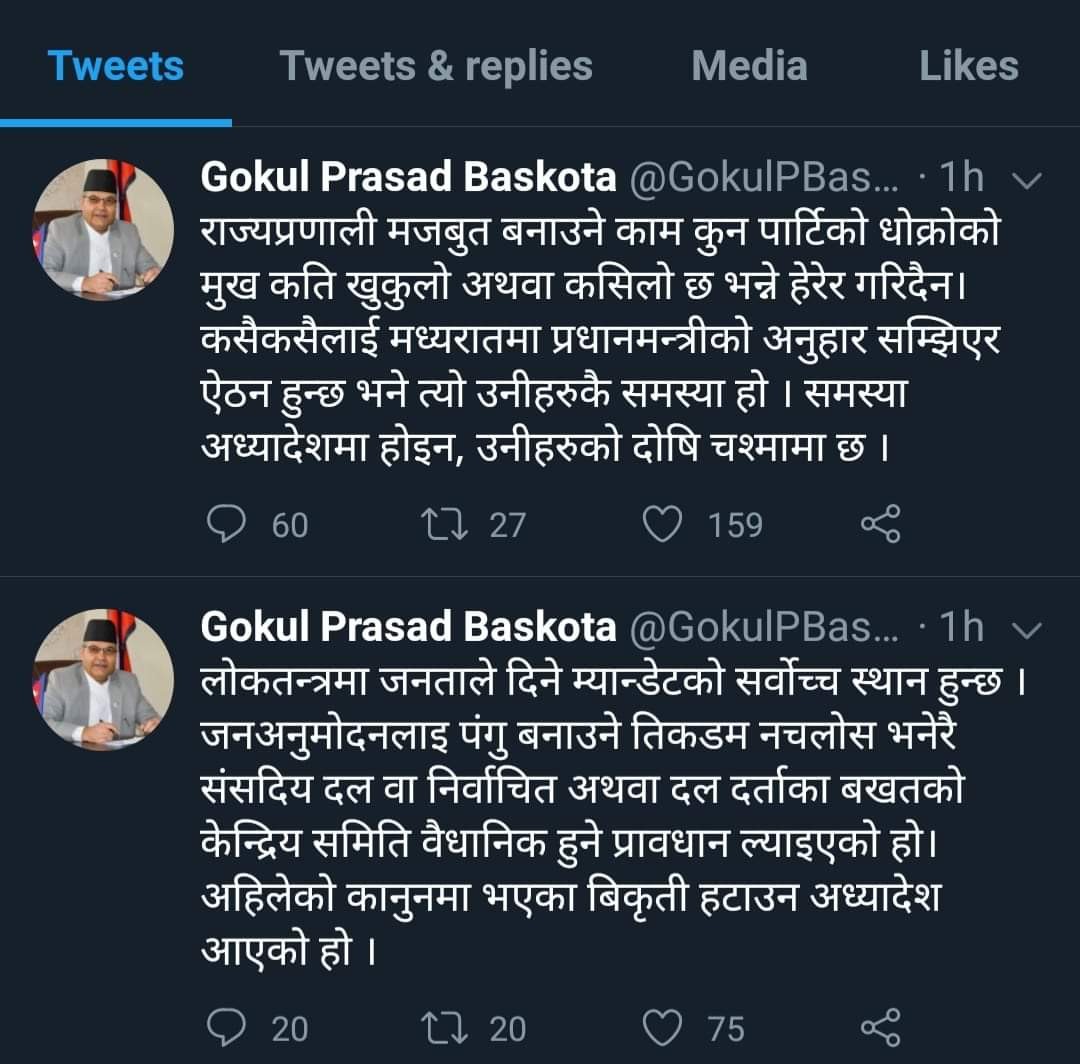Open the second tweet's dropdown arrow menu
The height and width of the screenshot is (1064, 1080).
click(x=1027, y=629)
